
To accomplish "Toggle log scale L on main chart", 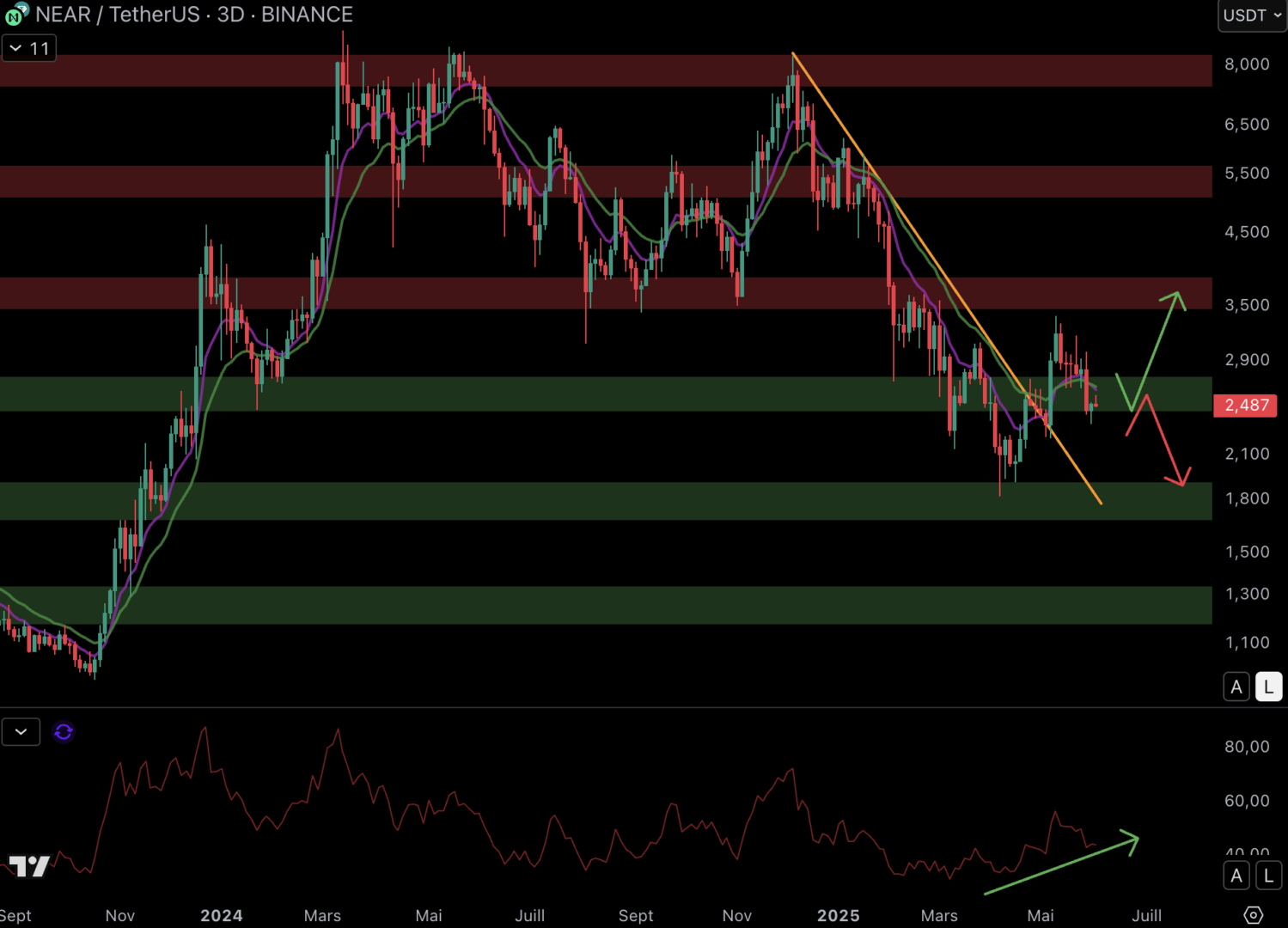I will coord(1268,687).
